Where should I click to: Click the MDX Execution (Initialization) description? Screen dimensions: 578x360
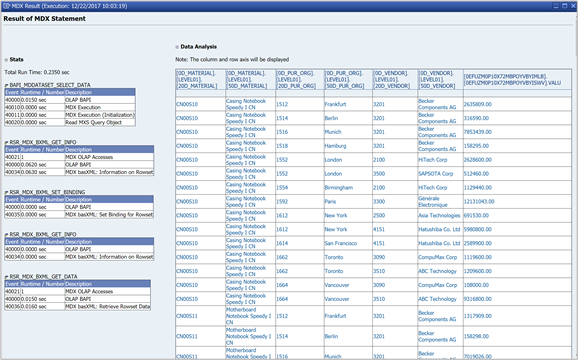(100, 115)
